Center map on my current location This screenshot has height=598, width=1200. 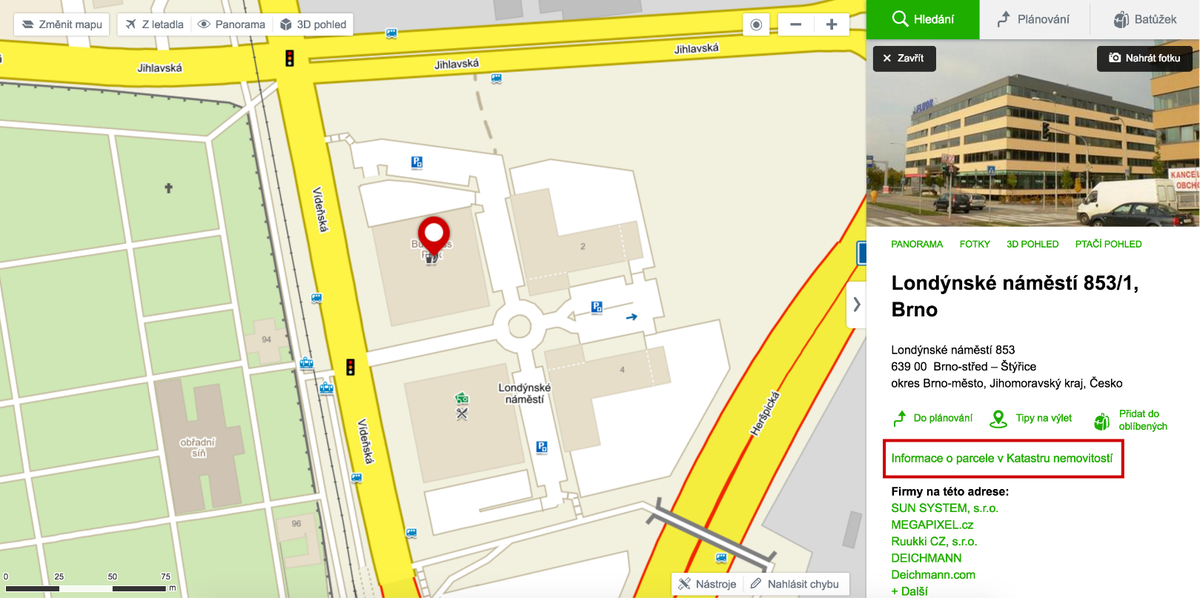756,25
